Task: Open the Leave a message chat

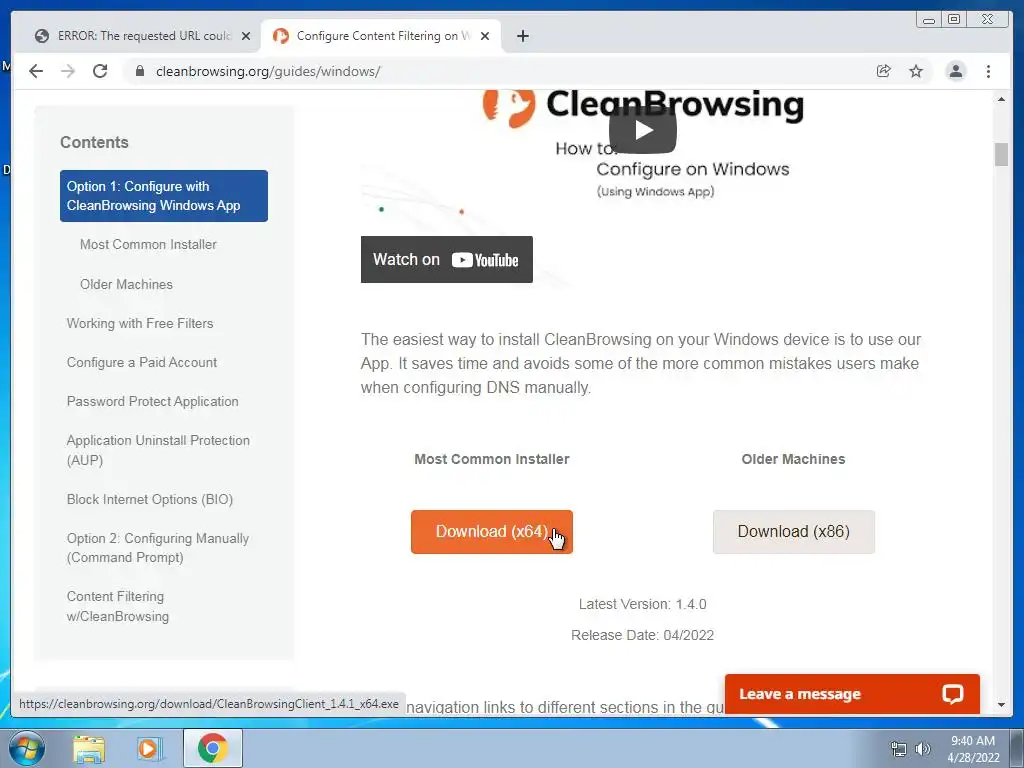Action: [x=852, y=694]
